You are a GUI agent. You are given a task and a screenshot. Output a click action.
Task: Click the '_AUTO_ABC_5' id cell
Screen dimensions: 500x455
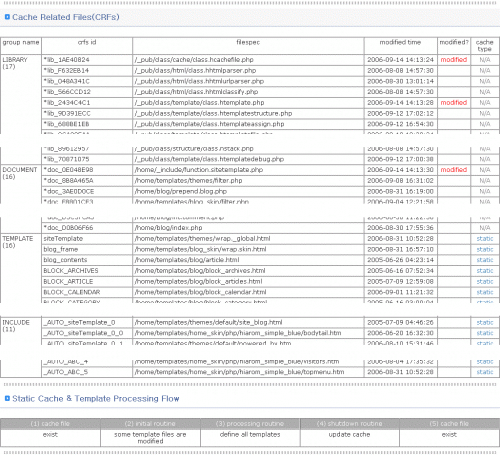(87, 372)
